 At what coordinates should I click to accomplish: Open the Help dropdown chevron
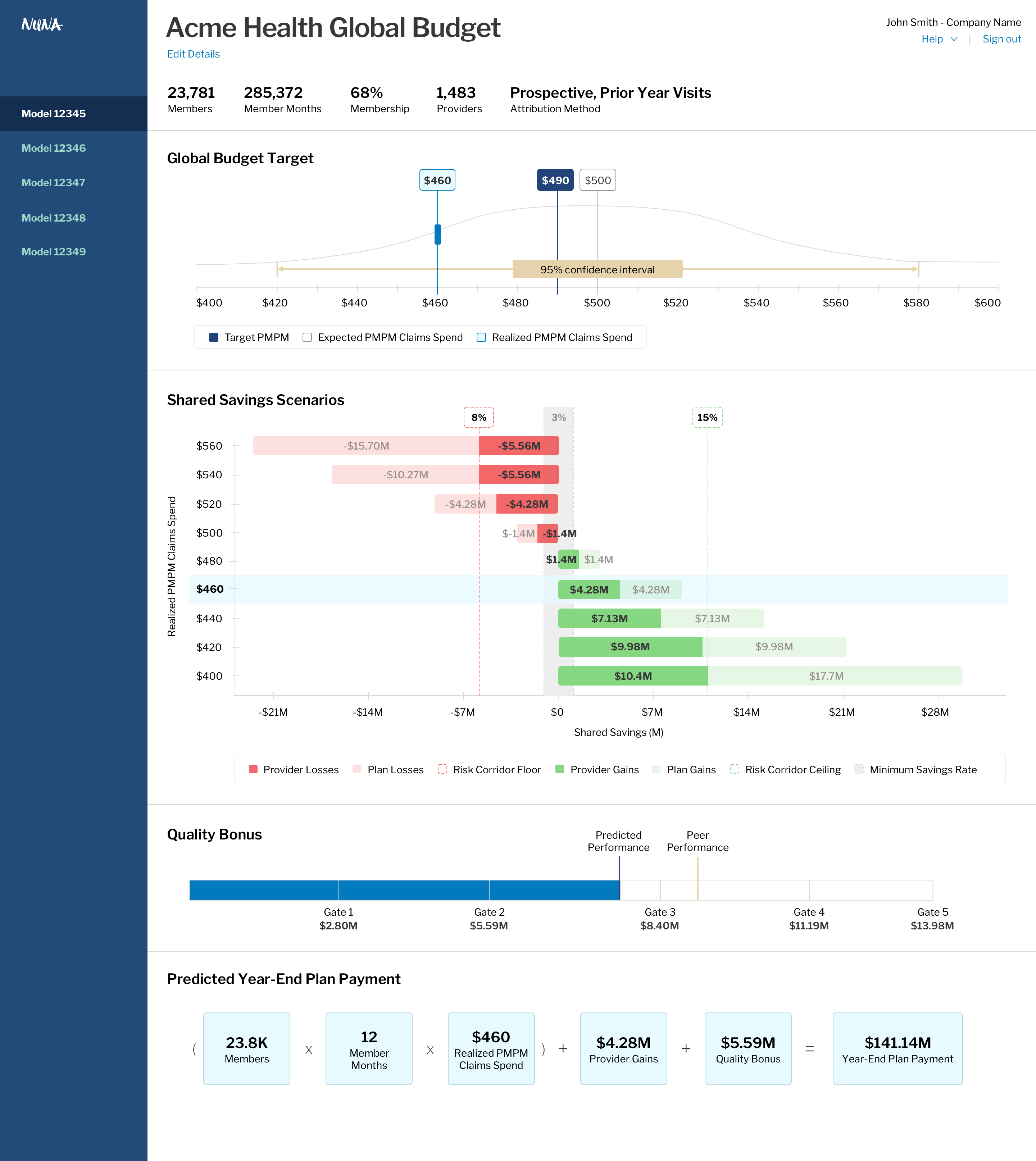click(x=954, y=39)
